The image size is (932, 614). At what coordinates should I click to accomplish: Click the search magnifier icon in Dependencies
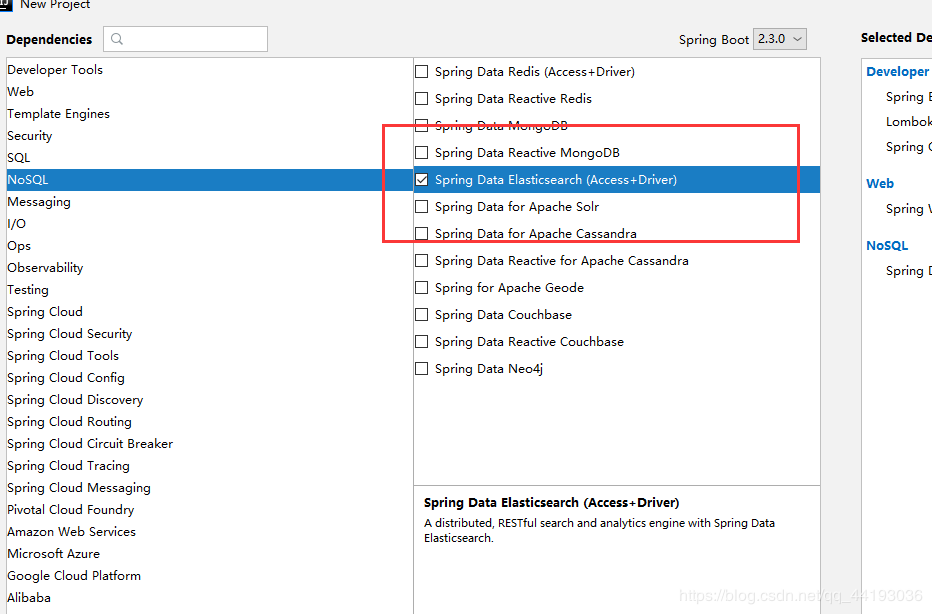click(x=117, y=39)
